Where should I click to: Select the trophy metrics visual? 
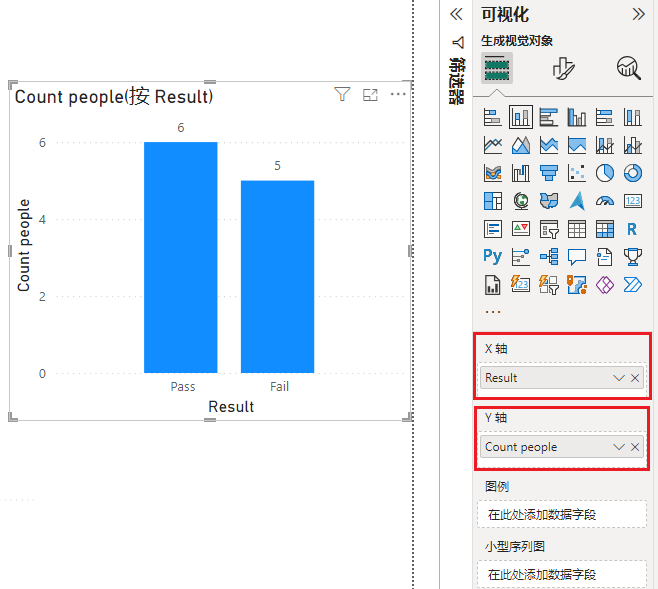(632, 257)
